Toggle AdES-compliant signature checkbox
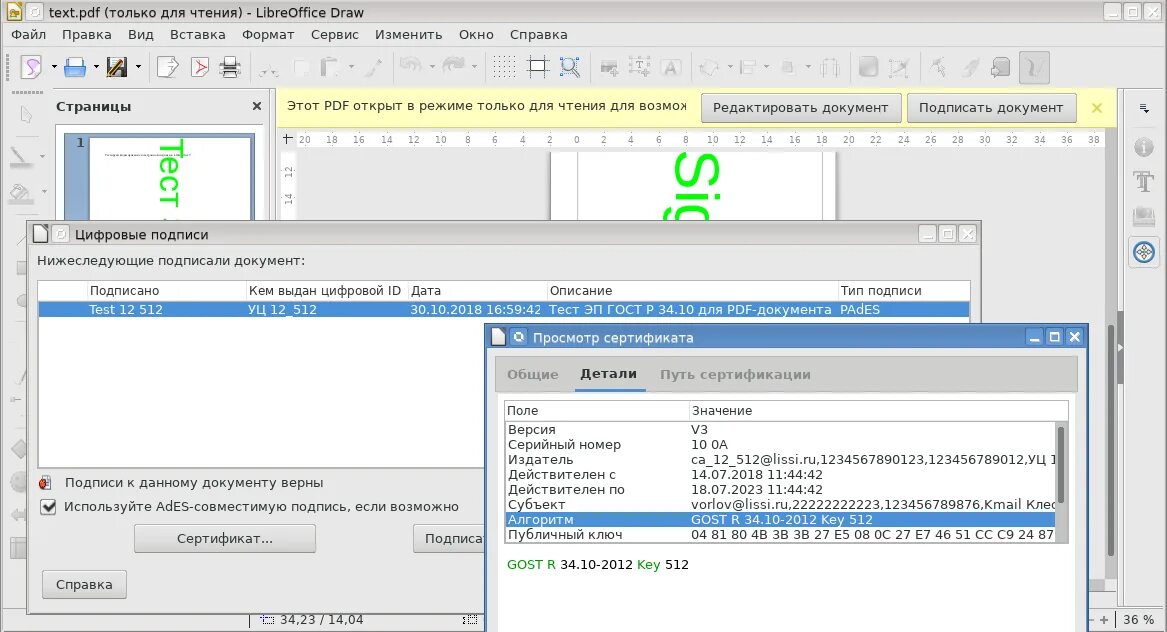1167x632 pixels. click(x=48, y=507)
